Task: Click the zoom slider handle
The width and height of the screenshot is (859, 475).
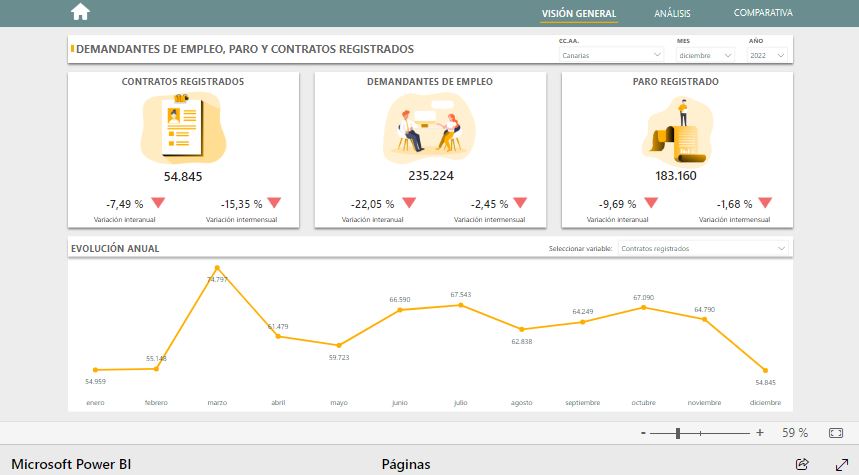Action: 678,433
